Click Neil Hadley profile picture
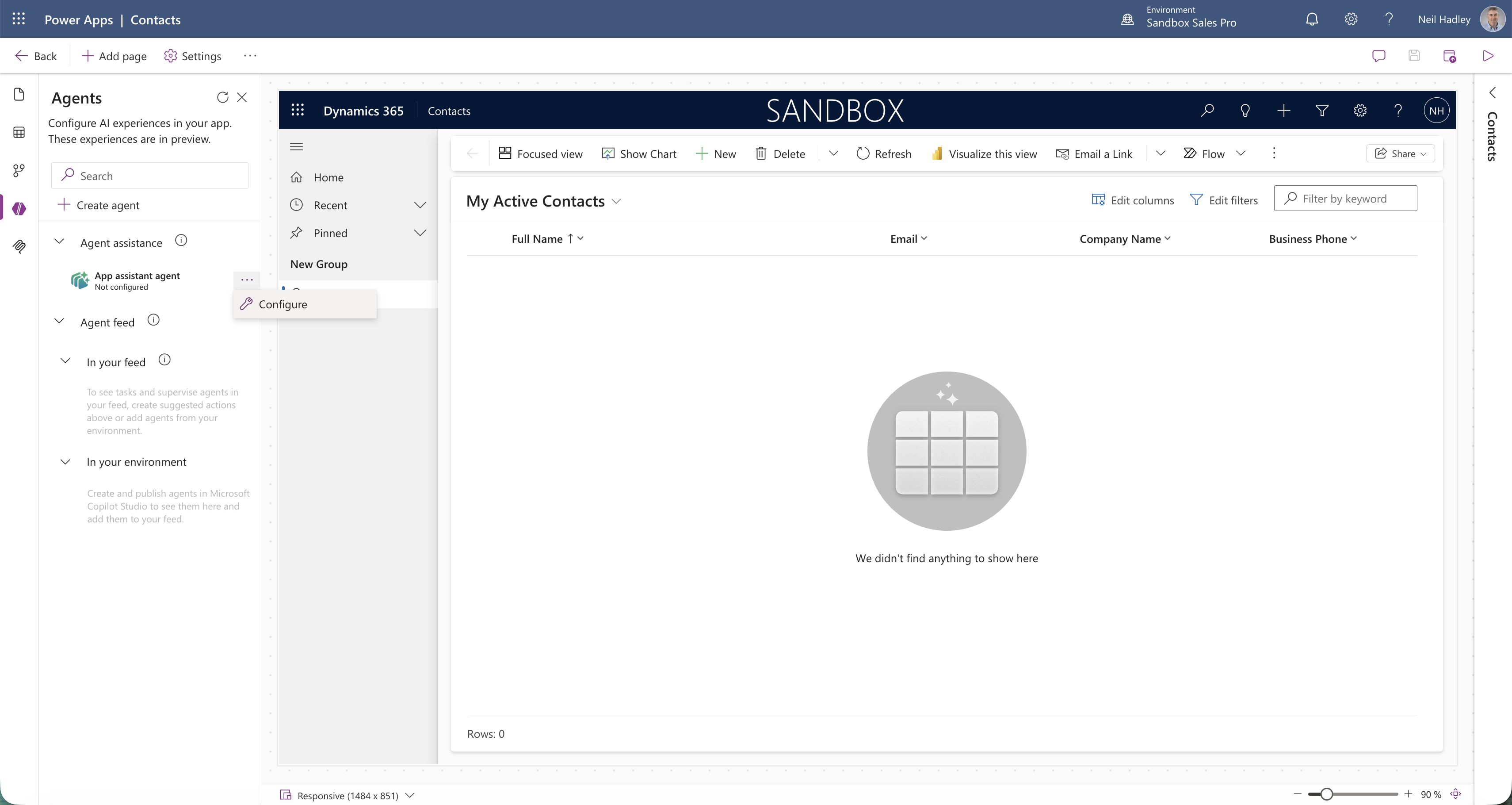This screenshot has width=1512, height=805. (x=1492, y=19)
